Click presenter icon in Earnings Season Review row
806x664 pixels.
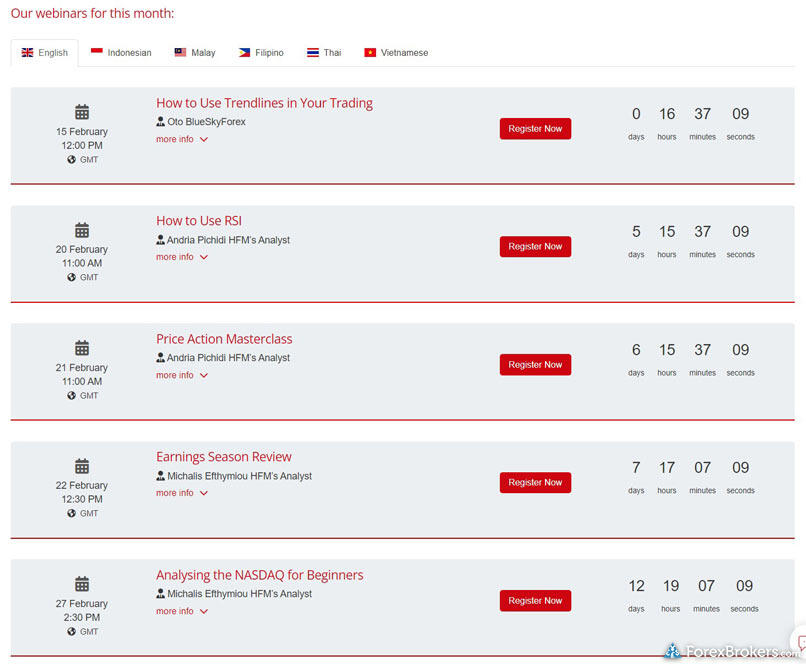point(160,475)
